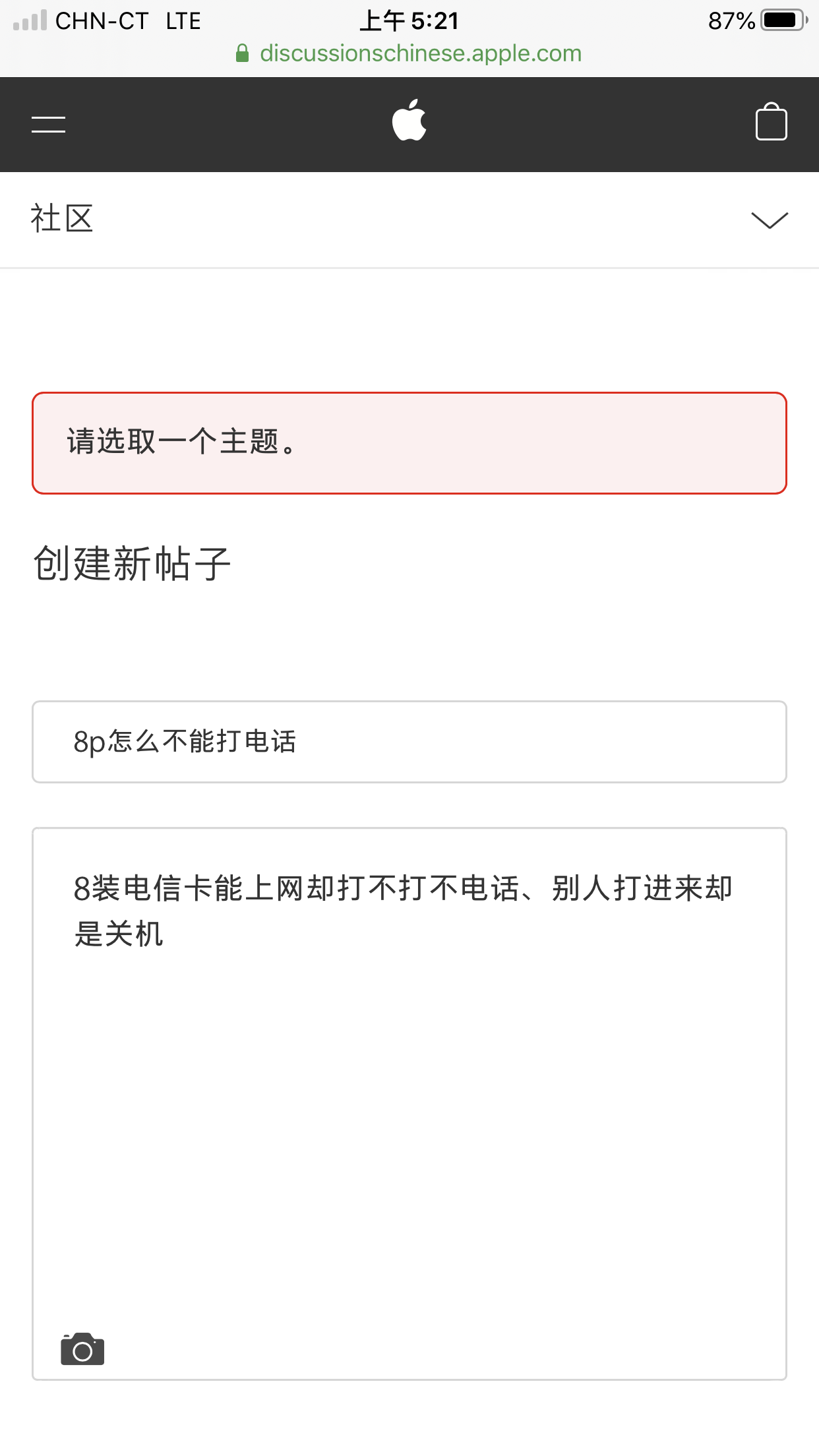This screenshot has width=819, height=1456.
Task: Tap the discussionschinese.apple.com address
Action: pyautogui.click(x=421, y=53)
